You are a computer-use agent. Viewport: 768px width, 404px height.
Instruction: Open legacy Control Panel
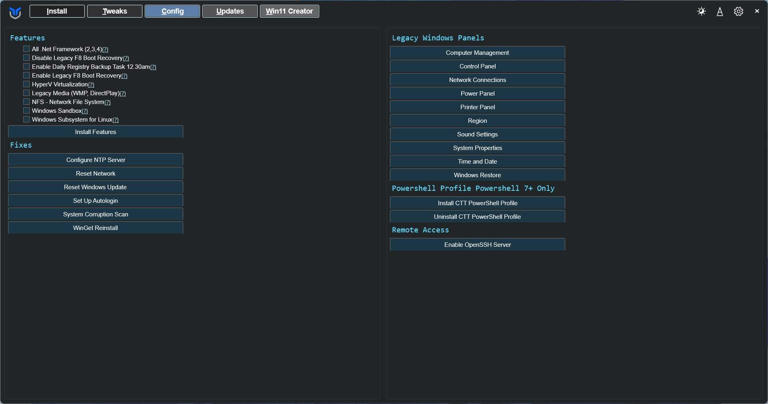477,66
